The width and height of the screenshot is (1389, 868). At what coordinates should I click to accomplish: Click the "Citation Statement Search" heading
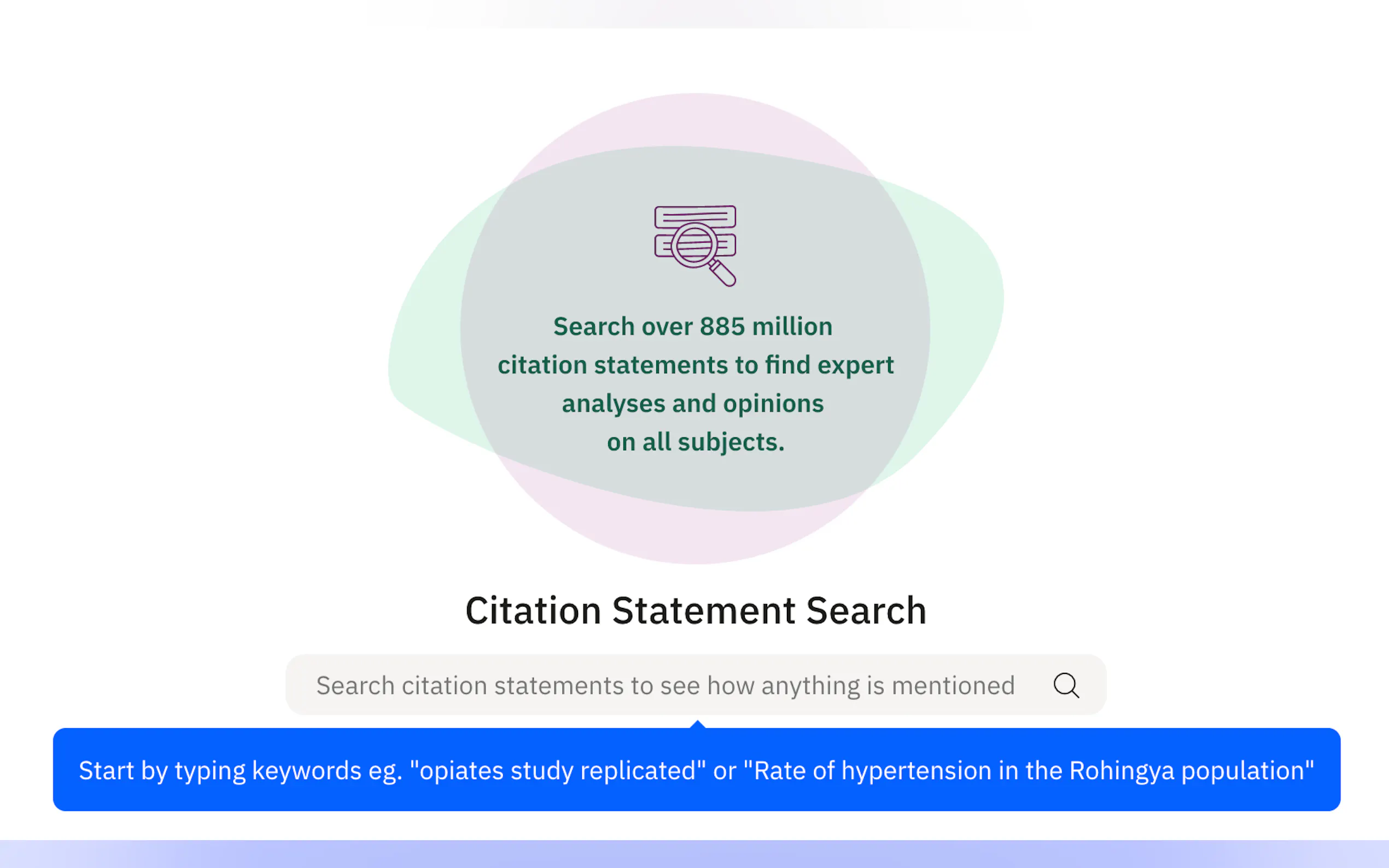click(696, 610)
